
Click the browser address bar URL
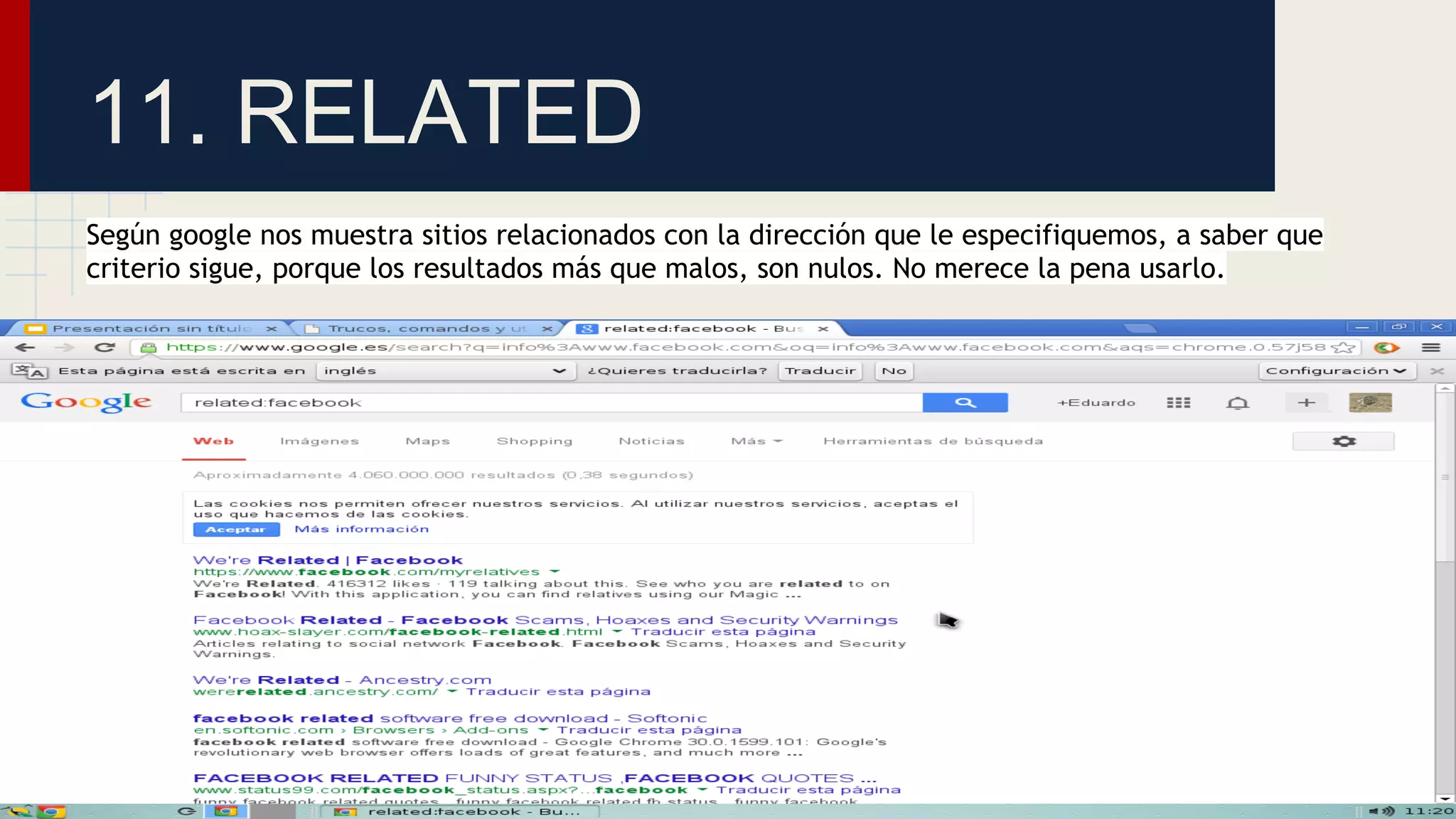746,348
